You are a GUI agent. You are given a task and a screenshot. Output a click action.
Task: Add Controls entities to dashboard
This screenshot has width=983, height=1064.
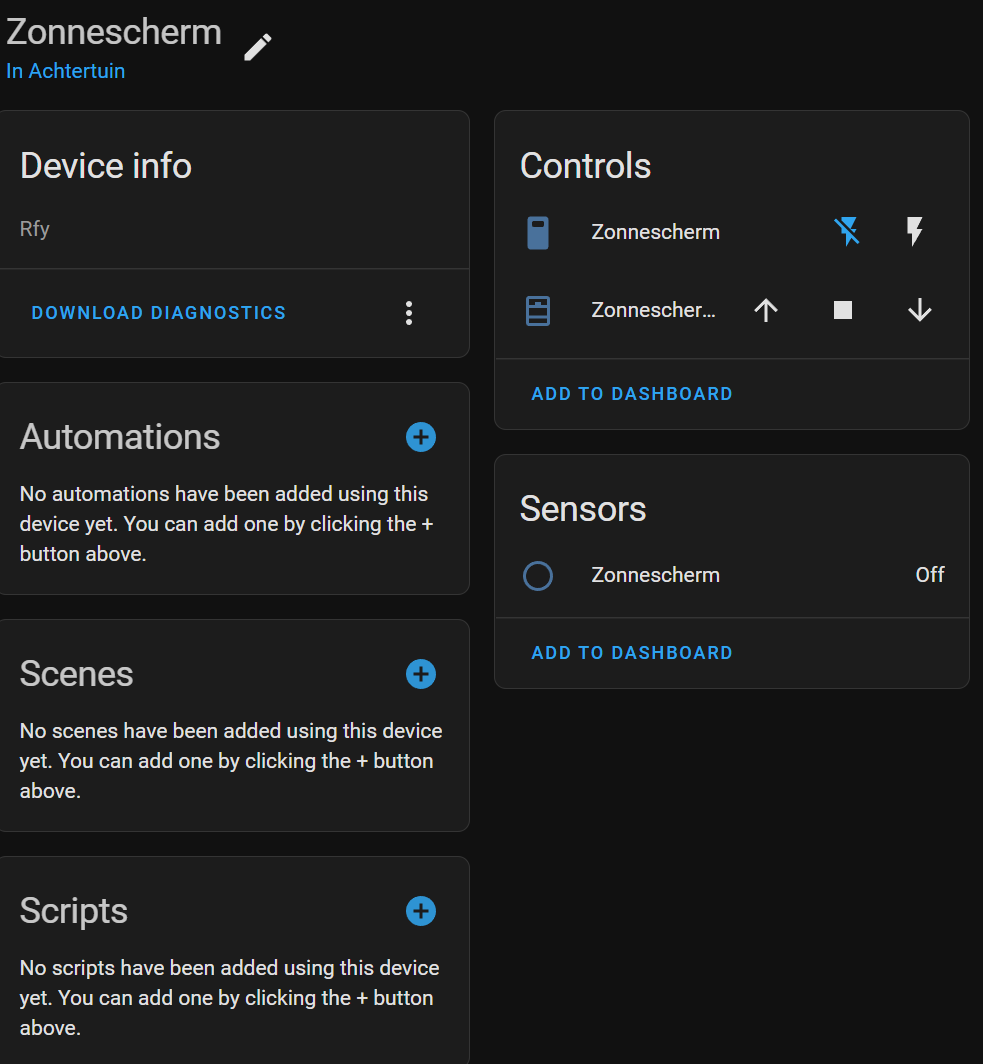(632, 394)
